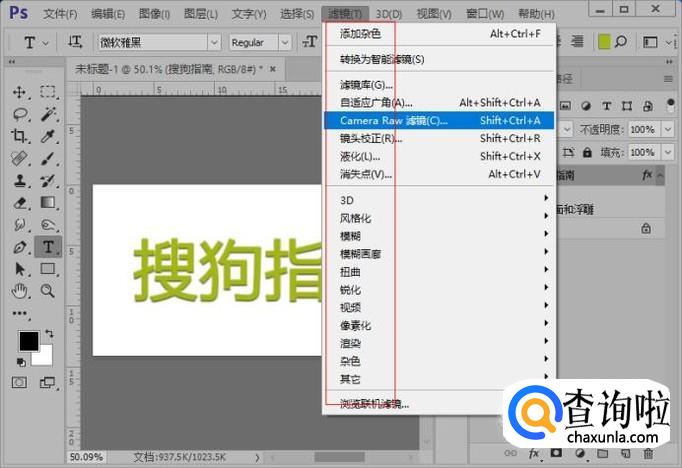Select the Hand tool
The width and height of the screenshot is (682, 468).
click(x=20, y=291)
